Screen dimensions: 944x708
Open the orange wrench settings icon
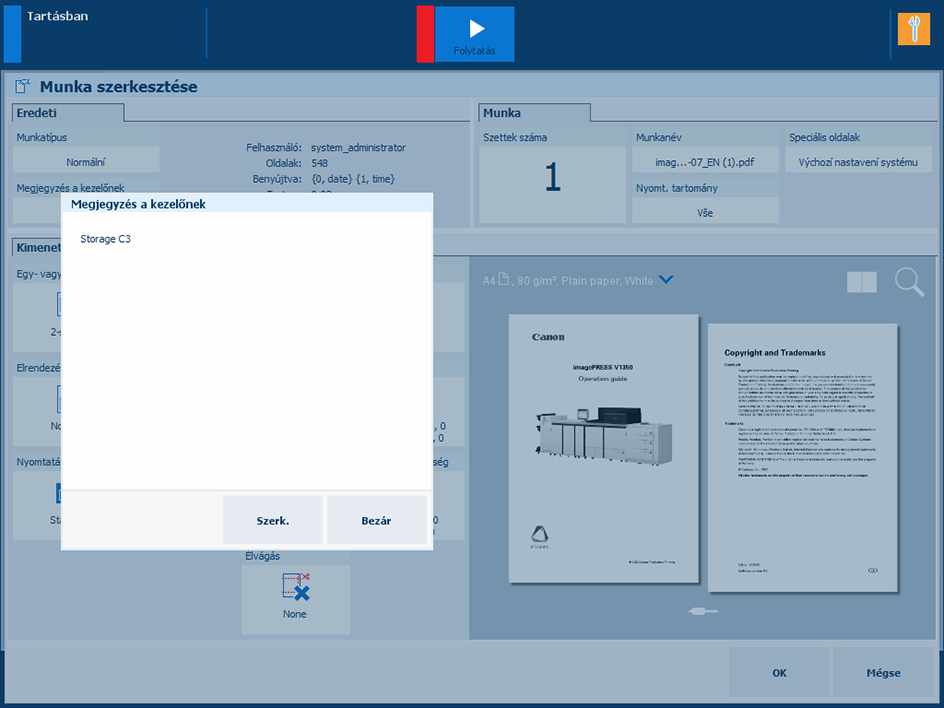click(x=913, y=29)
